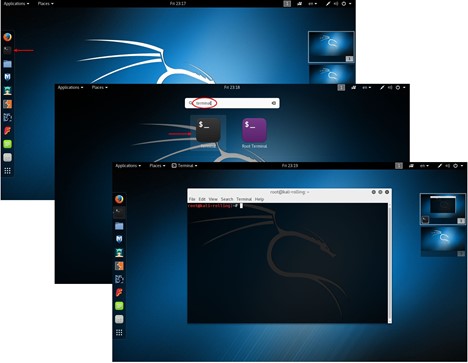Select the workspace thumbnail showing the terminal window
Screen dimensions: 468x363
coord(443,209)
